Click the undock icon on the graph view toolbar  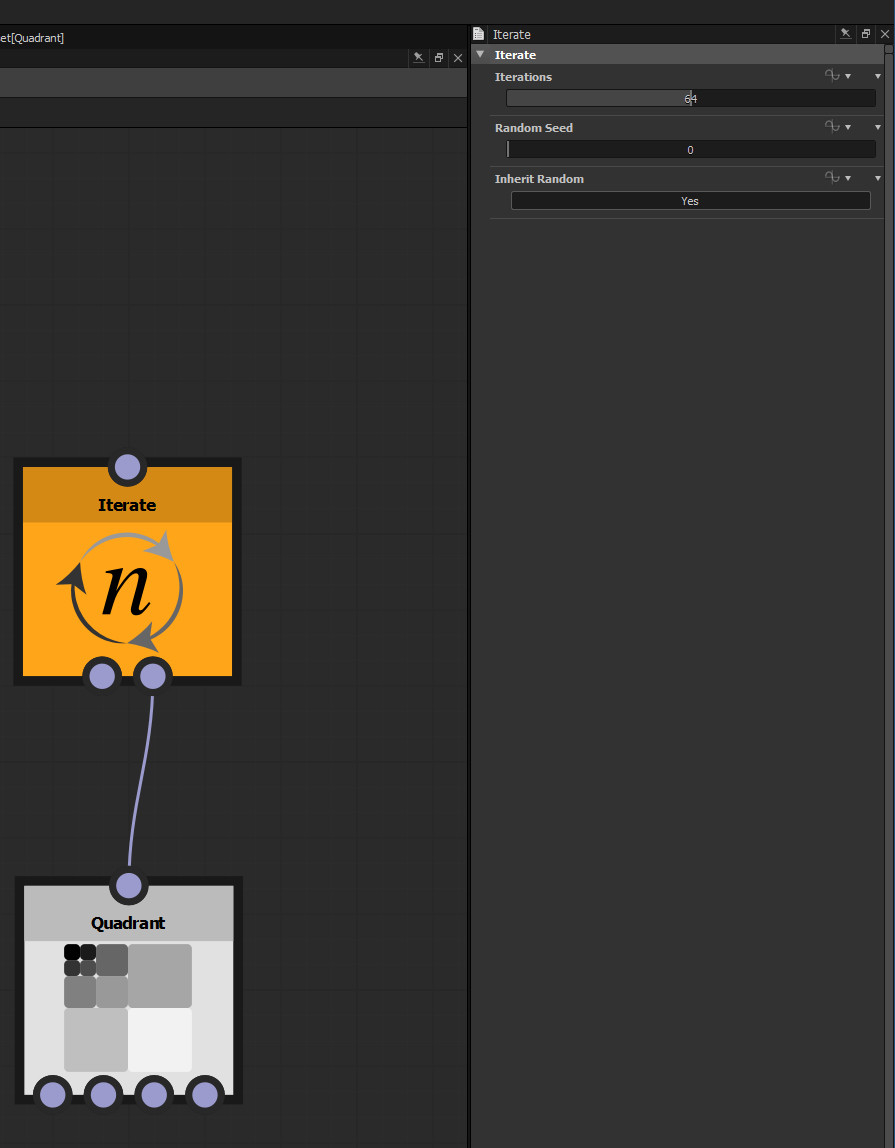(438, 57)
